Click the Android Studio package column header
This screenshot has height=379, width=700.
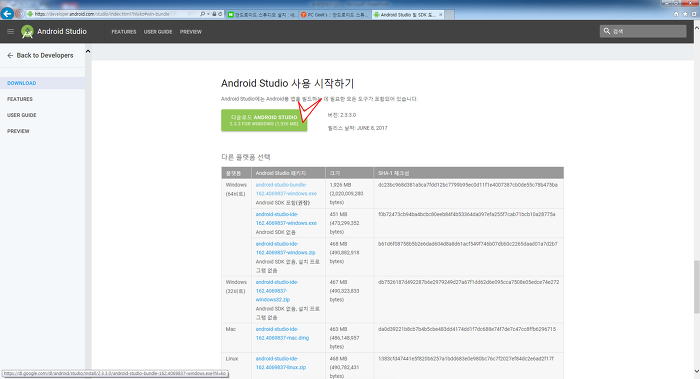(x=288, y=173)
